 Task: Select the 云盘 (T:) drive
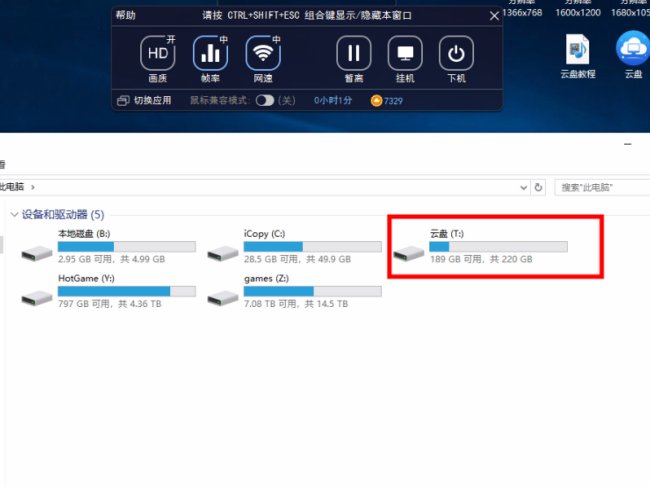point(480,246)
